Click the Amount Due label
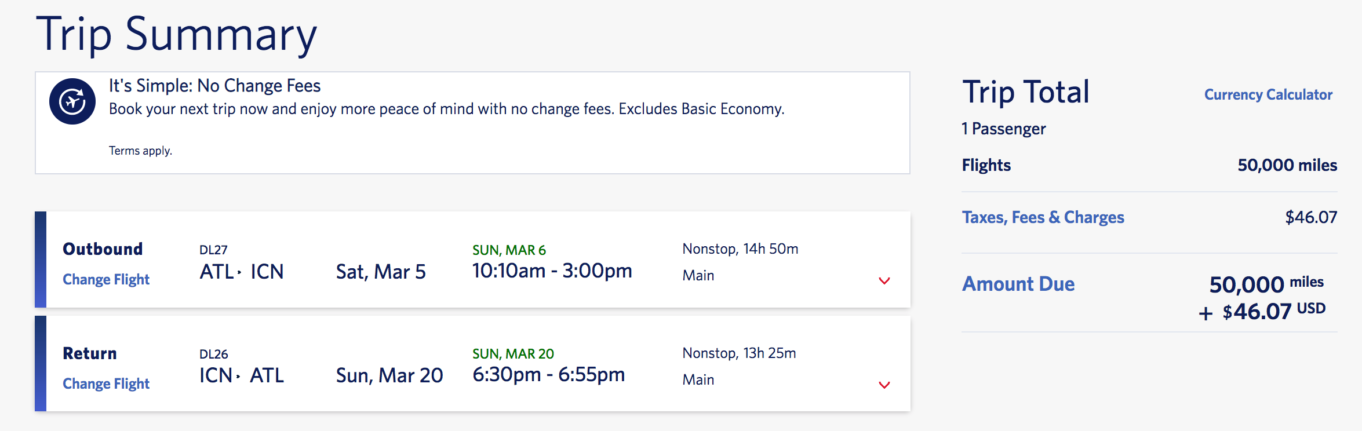 1018,284
